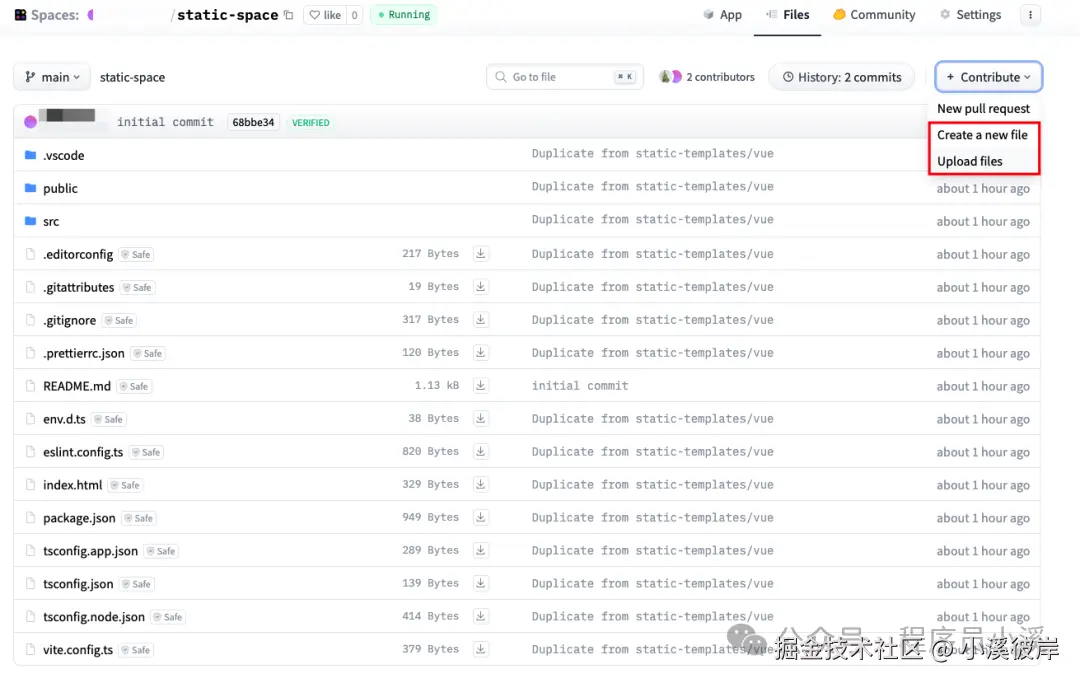Download .gitattributes file

pyautogui.click(x=481, y=286)
